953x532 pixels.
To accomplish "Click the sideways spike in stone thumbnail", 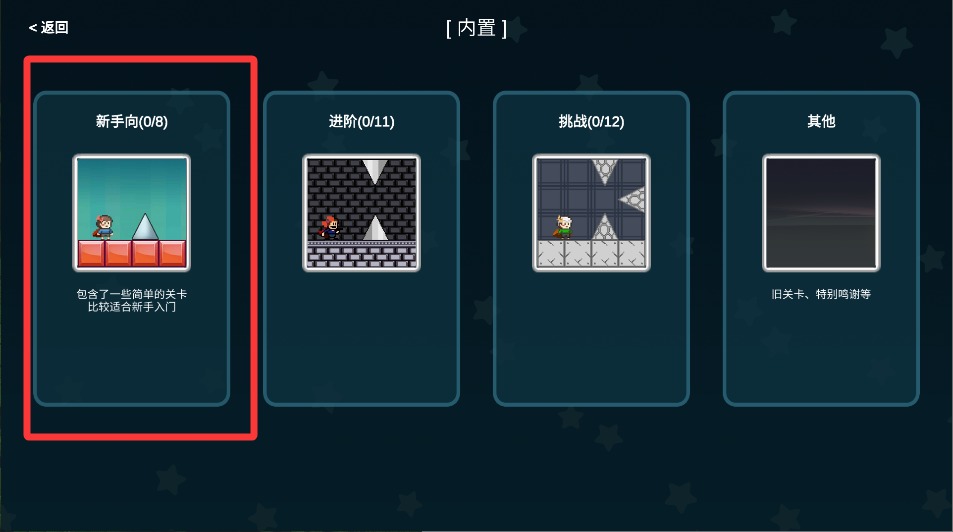I will coord(633,199).
